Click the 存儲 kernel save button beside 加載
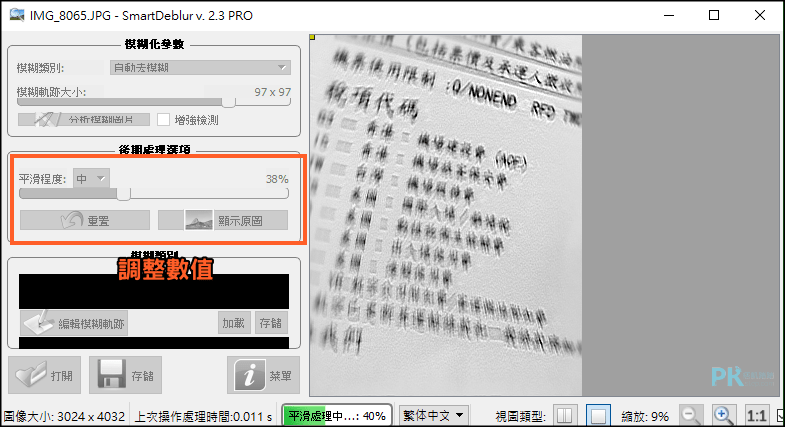The image size is (785, 427). (271, 323)
